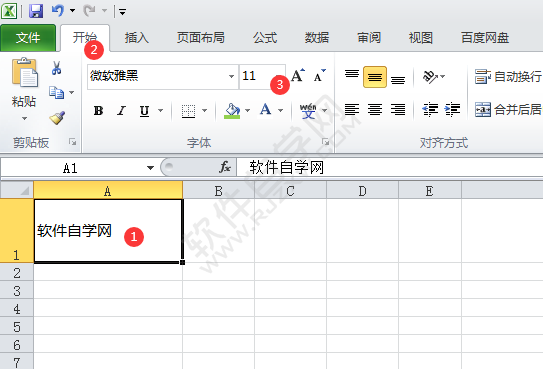543x369 pixels.
Task: Open the fill color dropdown arrow
Action: pos(247,111)
